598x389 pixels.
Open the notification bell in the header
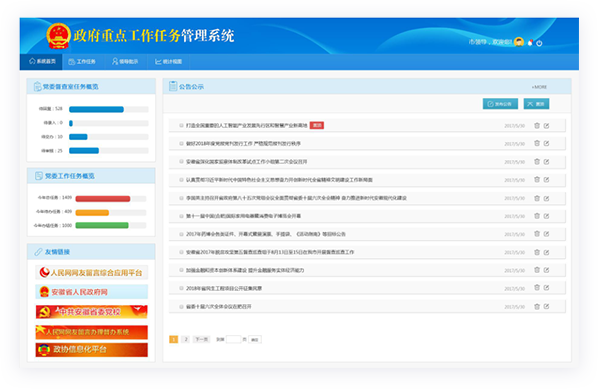tap(530, 43)
